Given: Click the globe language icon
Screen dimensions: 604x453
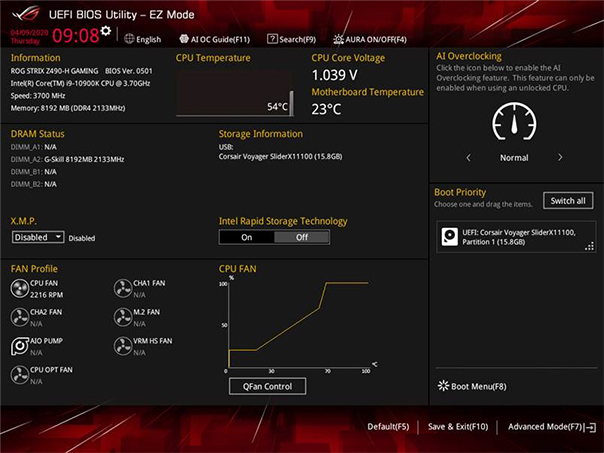Looking at the screenshot, I should coord(129,39).
